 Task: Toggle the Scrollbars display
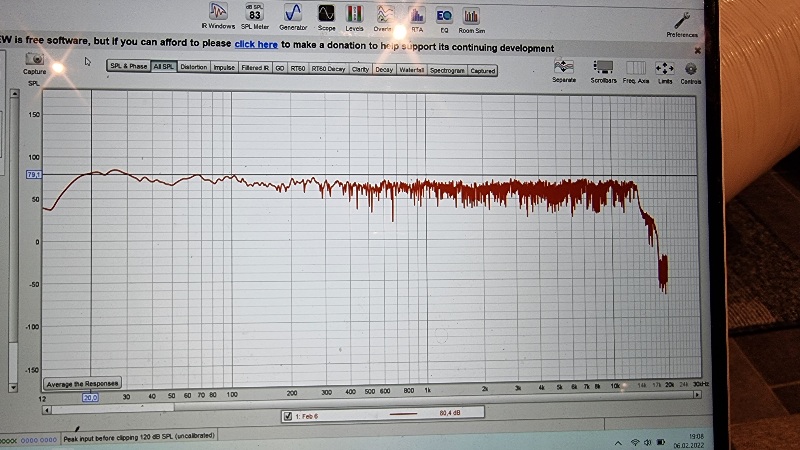[602, 68]
